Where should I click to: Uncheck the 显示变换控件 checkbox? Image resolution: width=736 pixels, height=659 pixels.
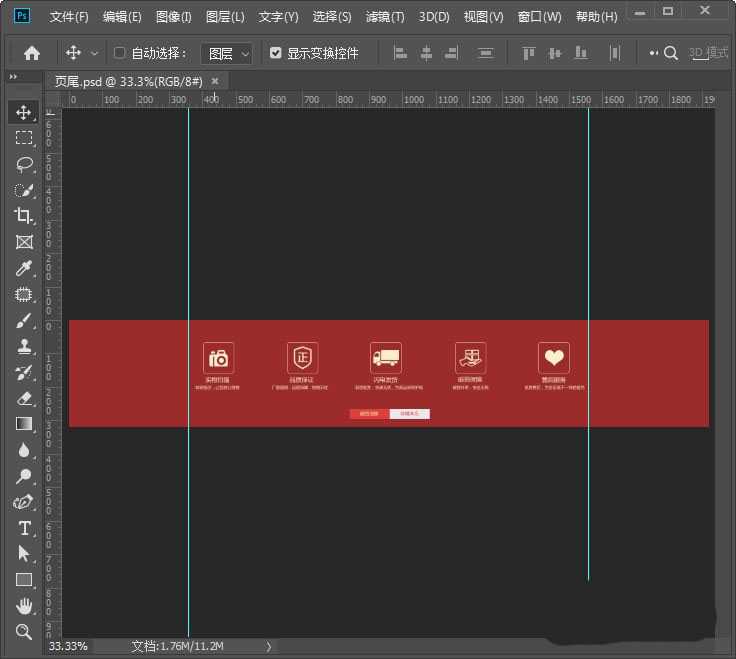[x=276, y=53]
